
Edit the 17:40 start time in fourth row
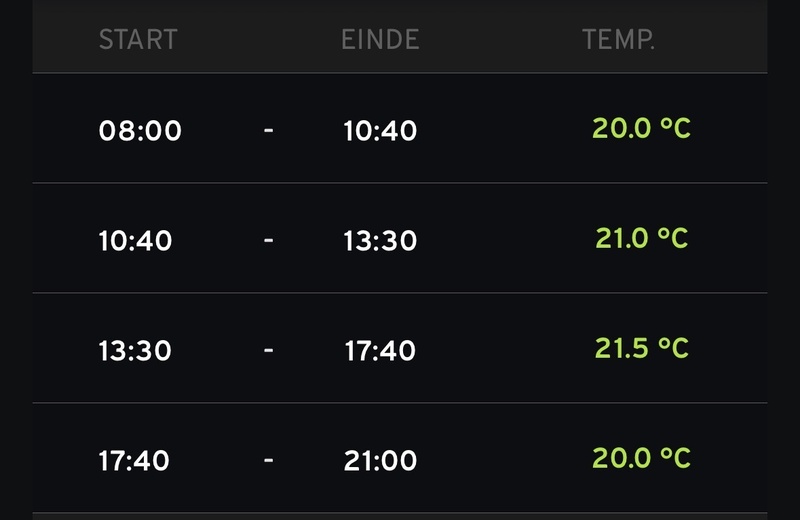(x=134, y=461)
